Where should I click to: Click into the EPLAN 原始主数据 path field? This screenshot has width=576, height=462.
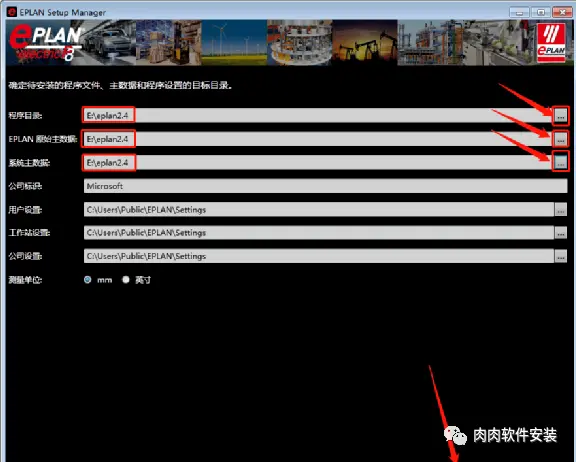pyautogui.click(x=318, y=139)
